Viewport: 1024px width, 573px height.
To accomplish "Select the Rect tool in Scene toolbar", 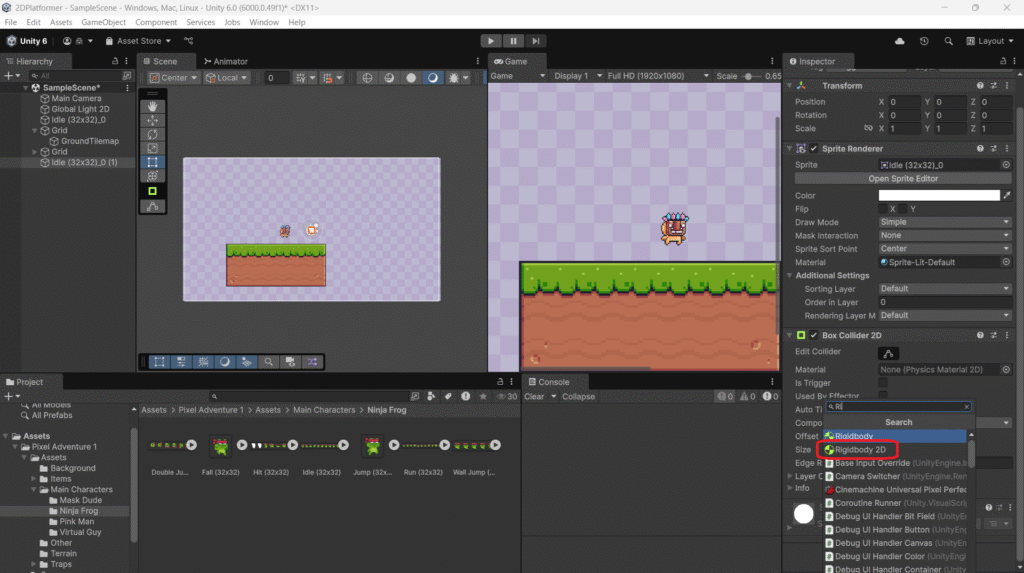I will (x=152, y=162).
